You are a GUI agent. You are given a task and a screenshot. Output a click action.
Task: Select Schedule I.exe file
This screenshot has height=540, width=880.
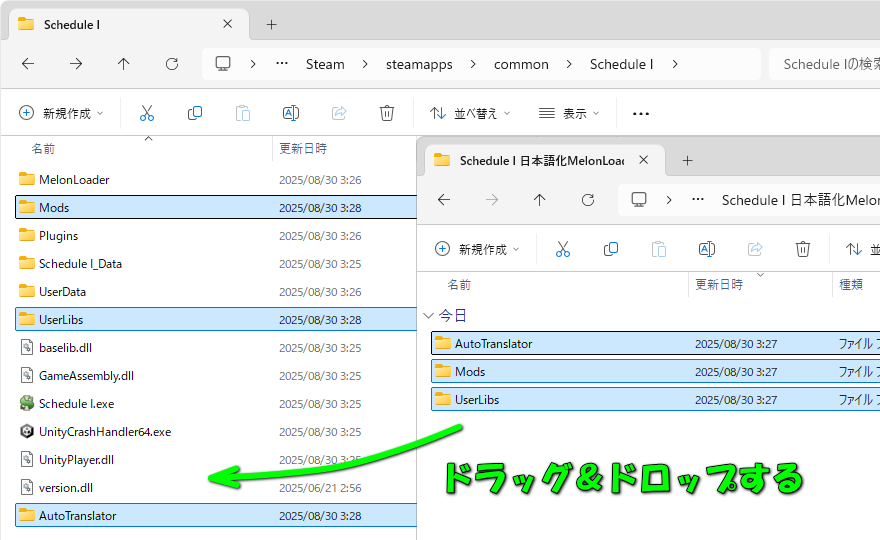(216, 404)
